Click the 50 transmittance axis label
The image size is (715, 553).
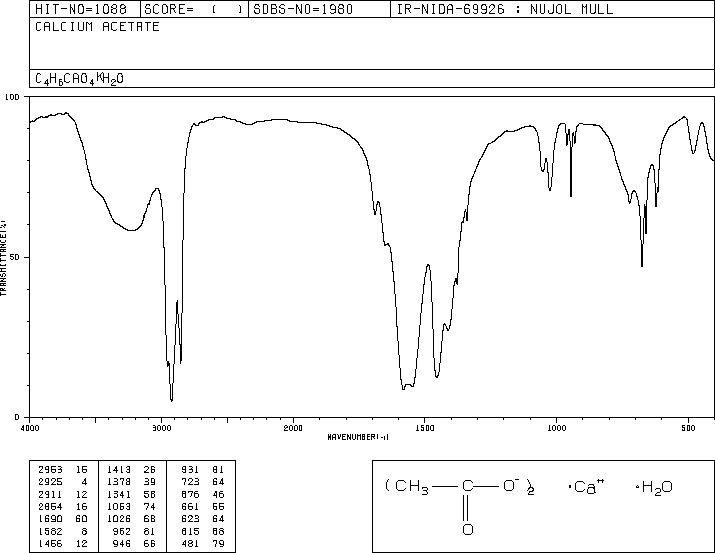tap(15, 257)
